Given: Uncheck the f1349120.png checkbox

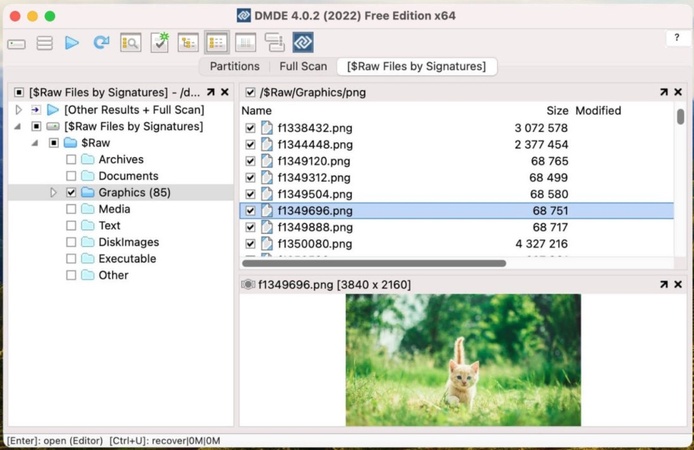Looking at the screenshot, I should point(250,161).
